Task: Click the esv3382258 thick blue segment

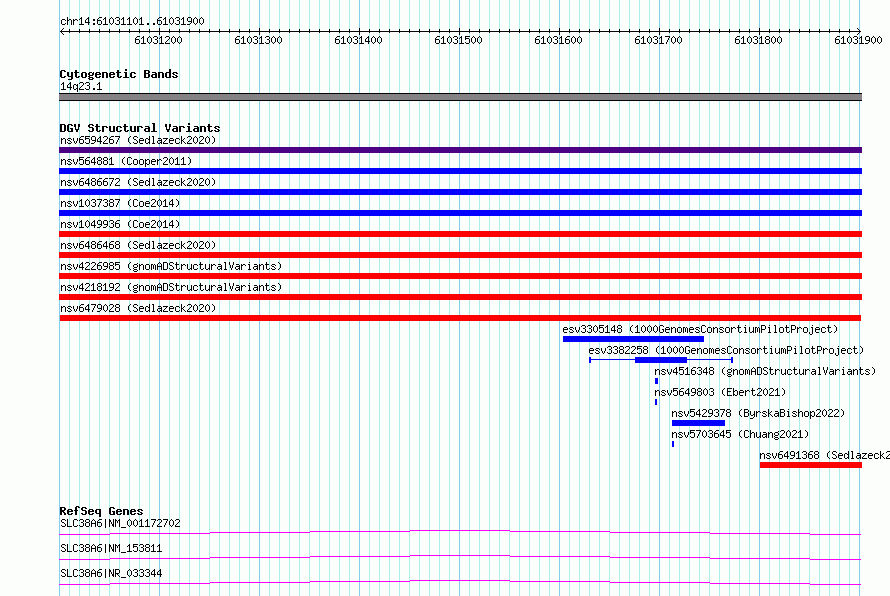Action: point(661,360)
